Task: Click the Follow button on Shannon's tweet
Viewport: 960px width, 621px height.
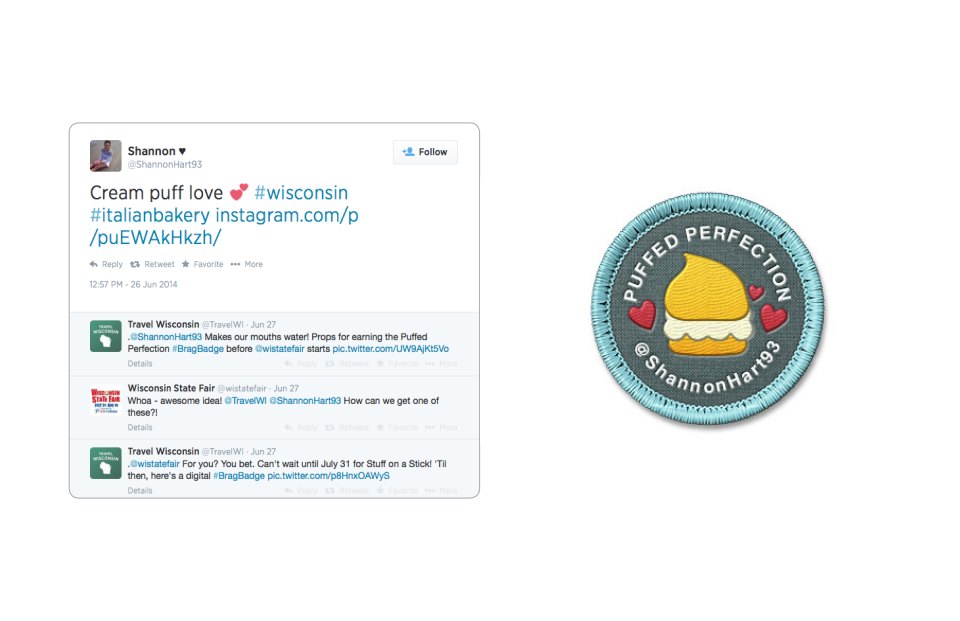Action: click(x=425, y=152)
